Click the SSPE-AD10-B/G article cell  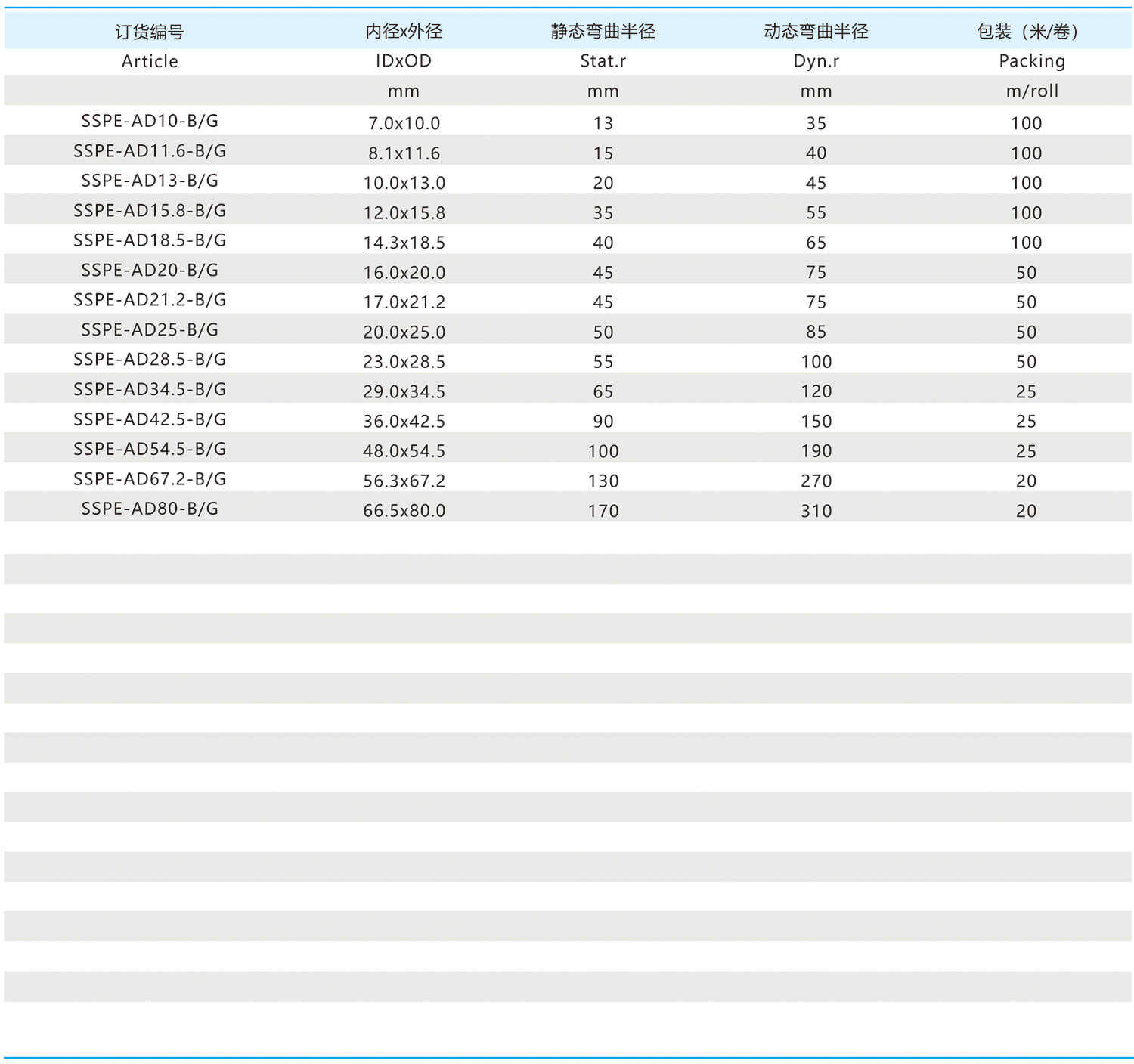coord(150,121)
